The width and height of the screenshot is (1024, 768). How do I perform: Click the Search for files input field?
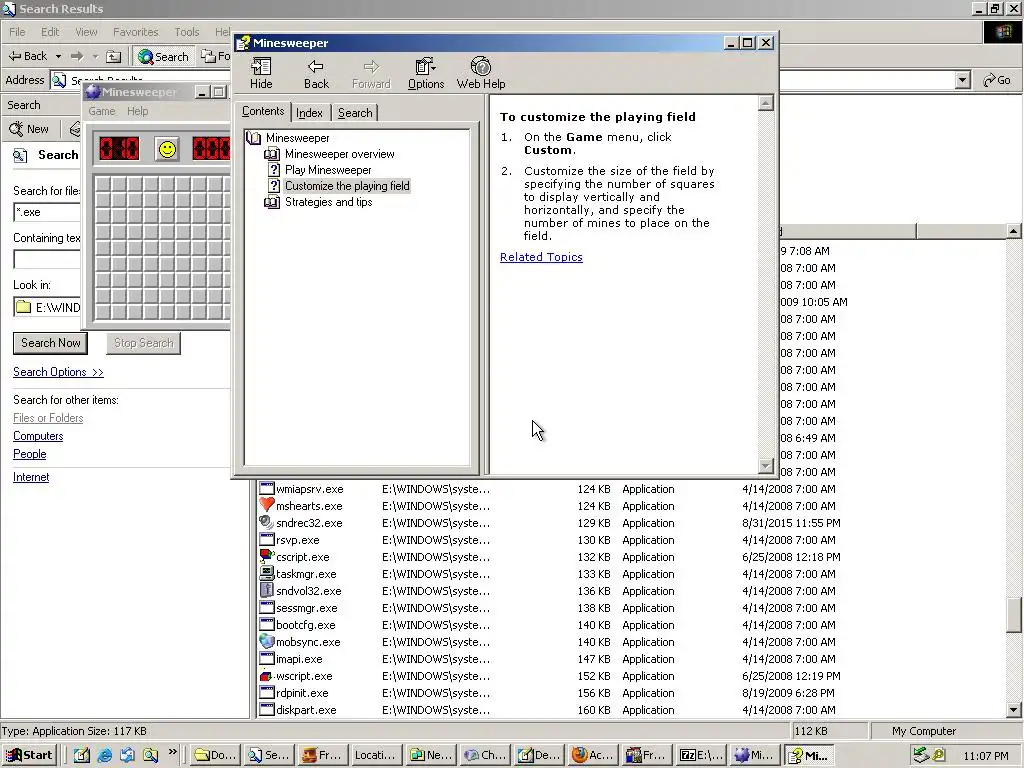click(47, 212)
